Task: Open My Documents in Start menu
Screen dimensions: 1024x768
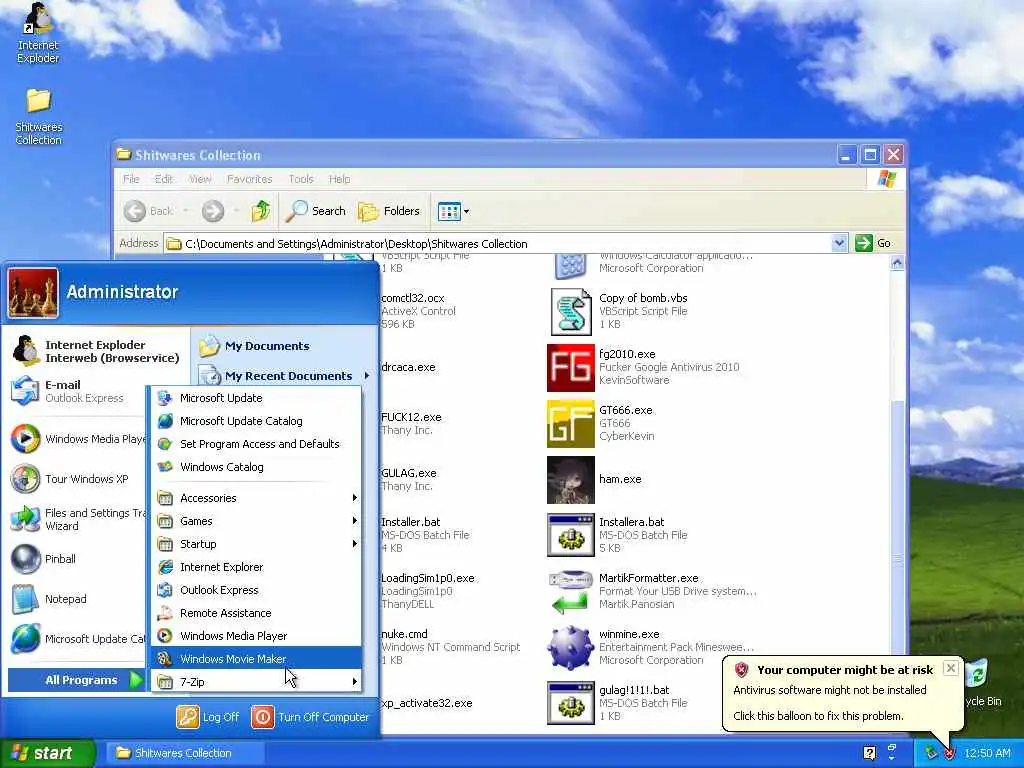Action: 253,346
